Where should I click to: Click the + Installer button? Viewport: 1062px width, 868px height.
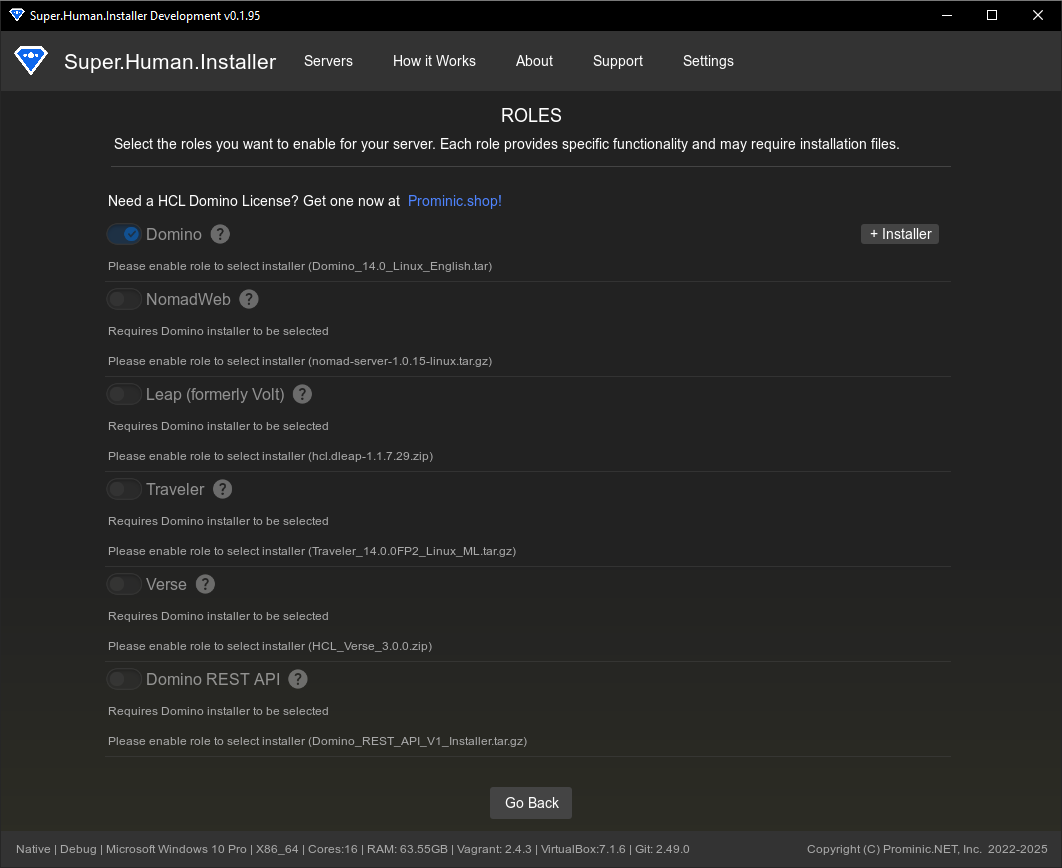[x=899, y=234]
